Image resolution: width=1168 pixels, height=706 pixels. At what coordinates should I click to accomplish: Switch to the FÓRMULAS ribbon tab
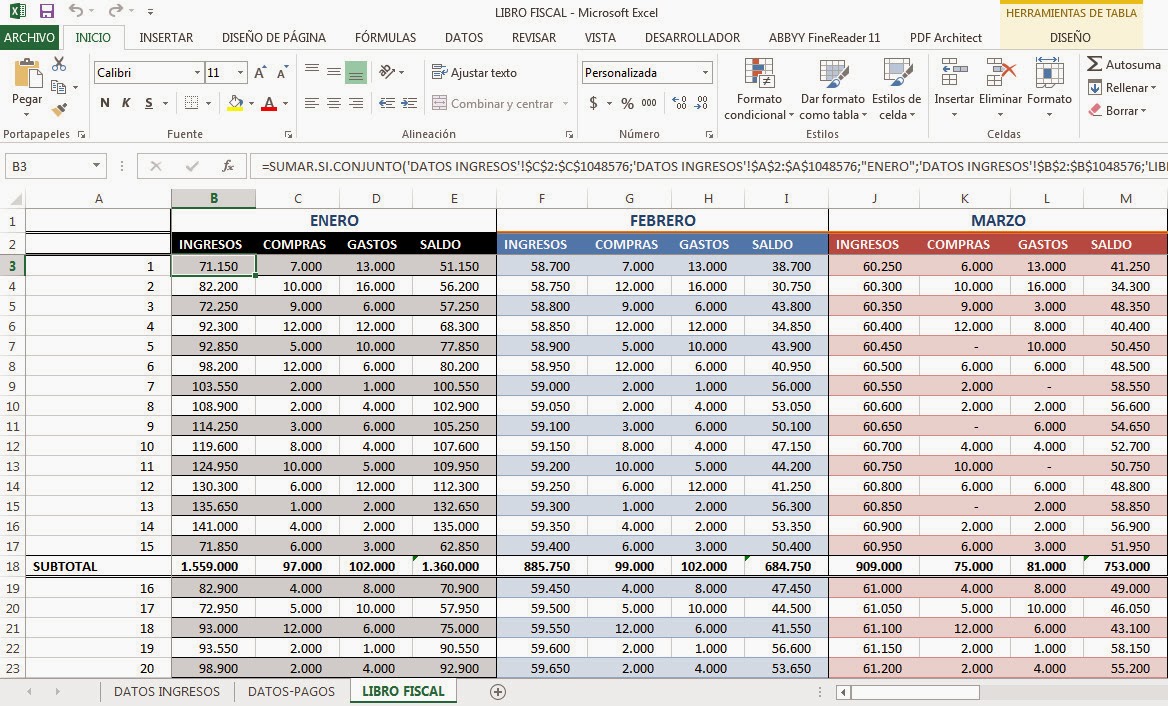384,37
